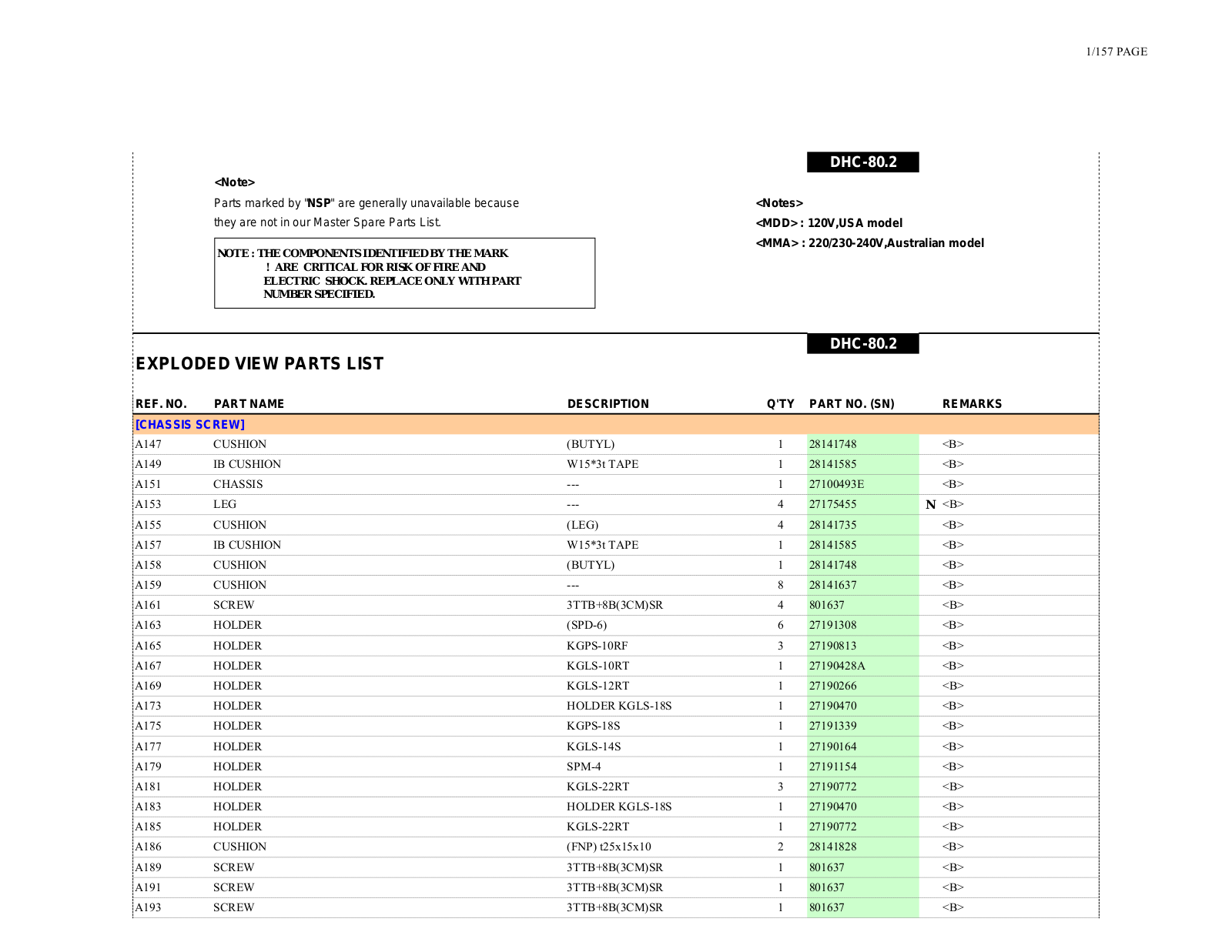Click part number 28141828 for A186 cushion
The image size is (1232, 952).
[x=832, y=847]
